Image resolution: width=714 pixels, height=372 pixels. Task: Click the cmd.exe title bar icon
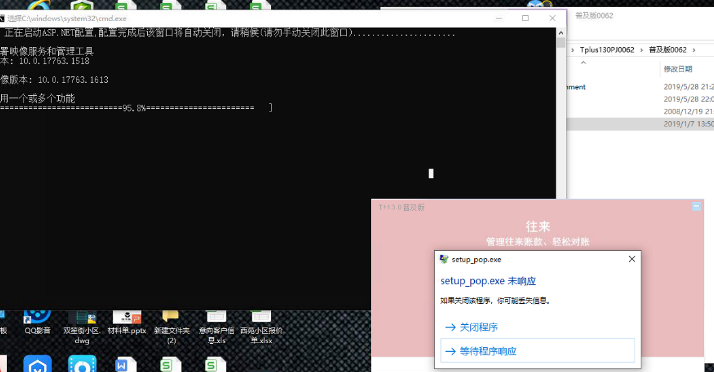[x=2, y=19]
